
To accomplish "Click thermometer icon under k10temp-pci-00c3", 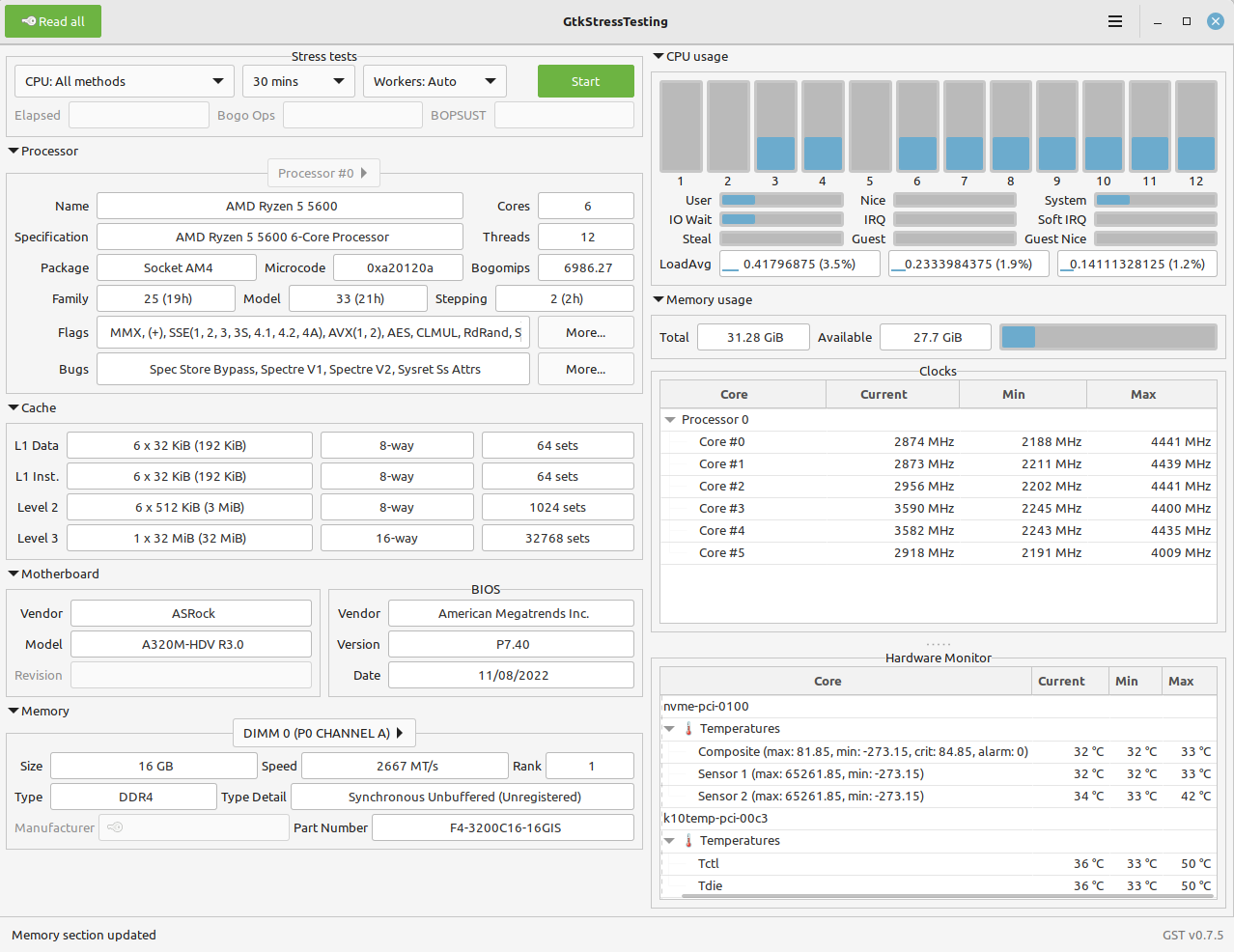I will pos(688,841).
